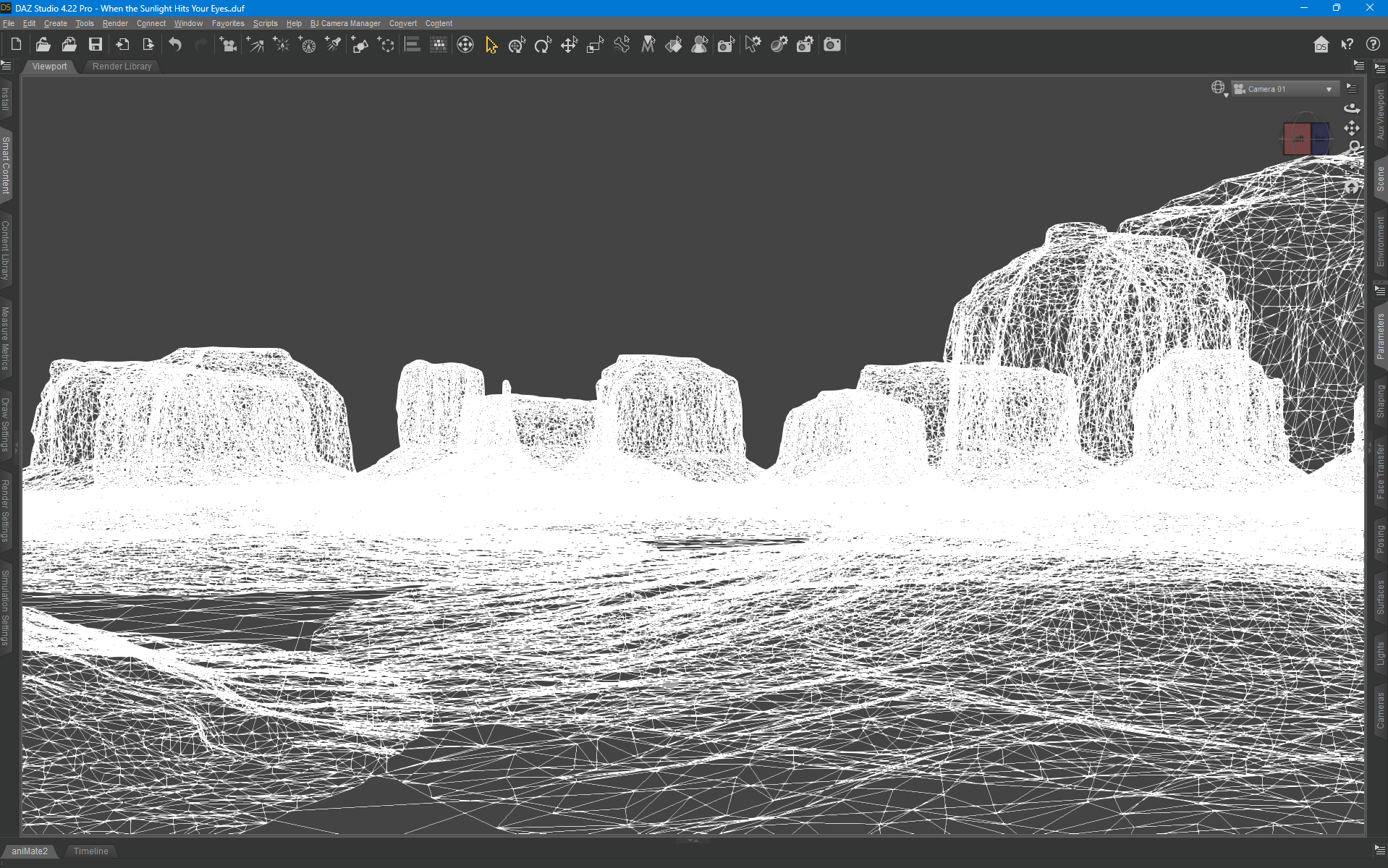
Task: Click the Render camera icon in toolbar
Action: click(832, 45)
